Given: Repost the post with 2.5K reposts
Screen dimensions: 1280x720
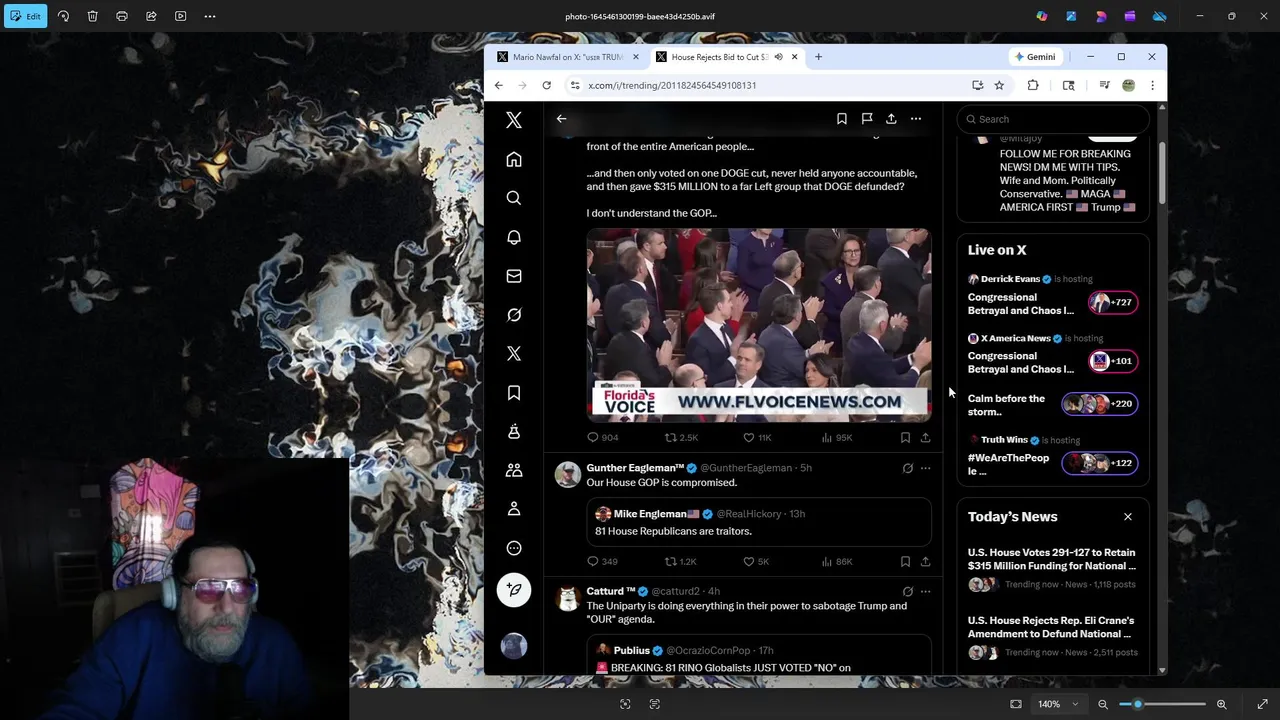Looking at the screenshot, I should click(682, 437).
